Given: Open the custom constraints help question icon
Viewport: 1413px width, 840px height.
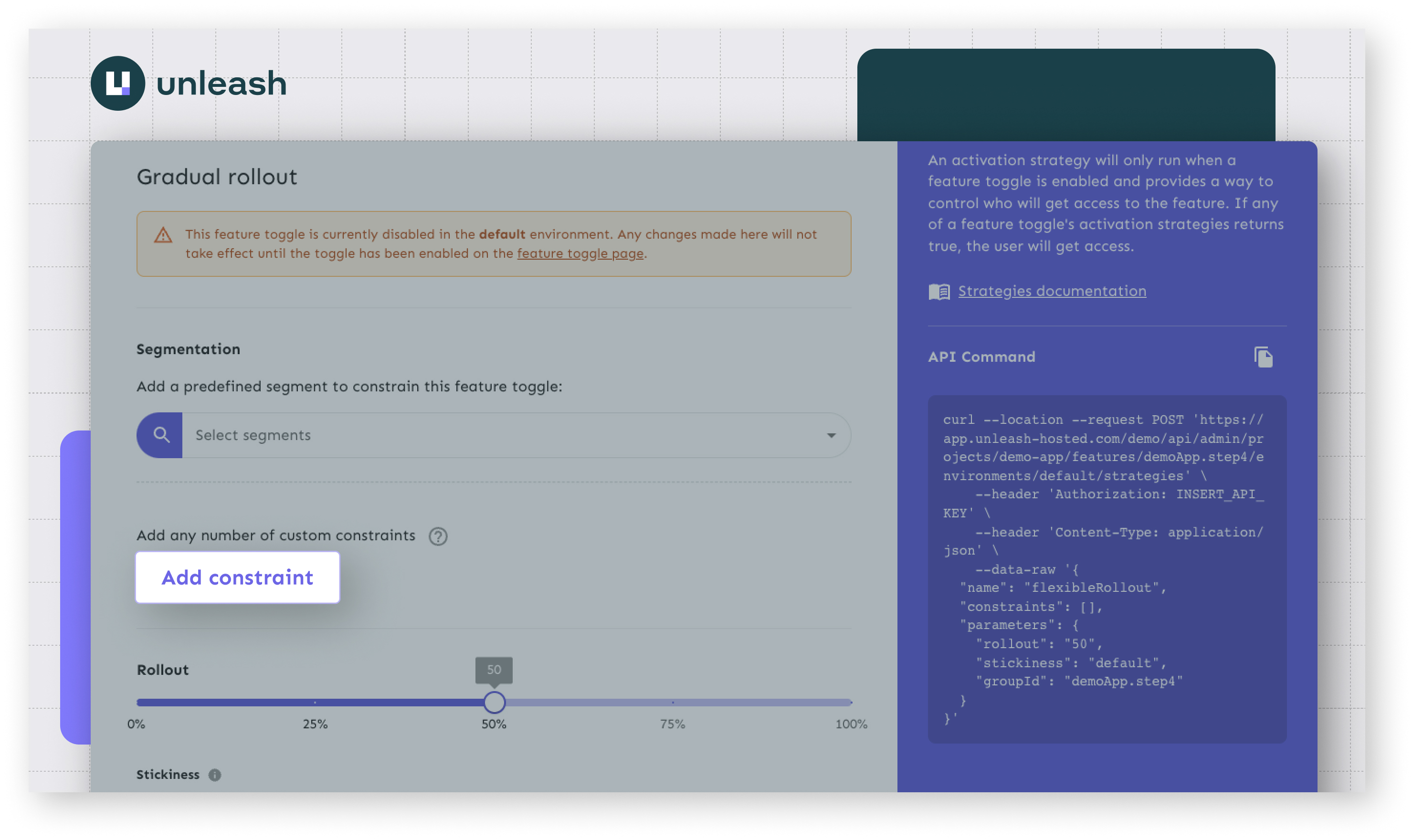Looking at the screenshot, I should (438, 535).
